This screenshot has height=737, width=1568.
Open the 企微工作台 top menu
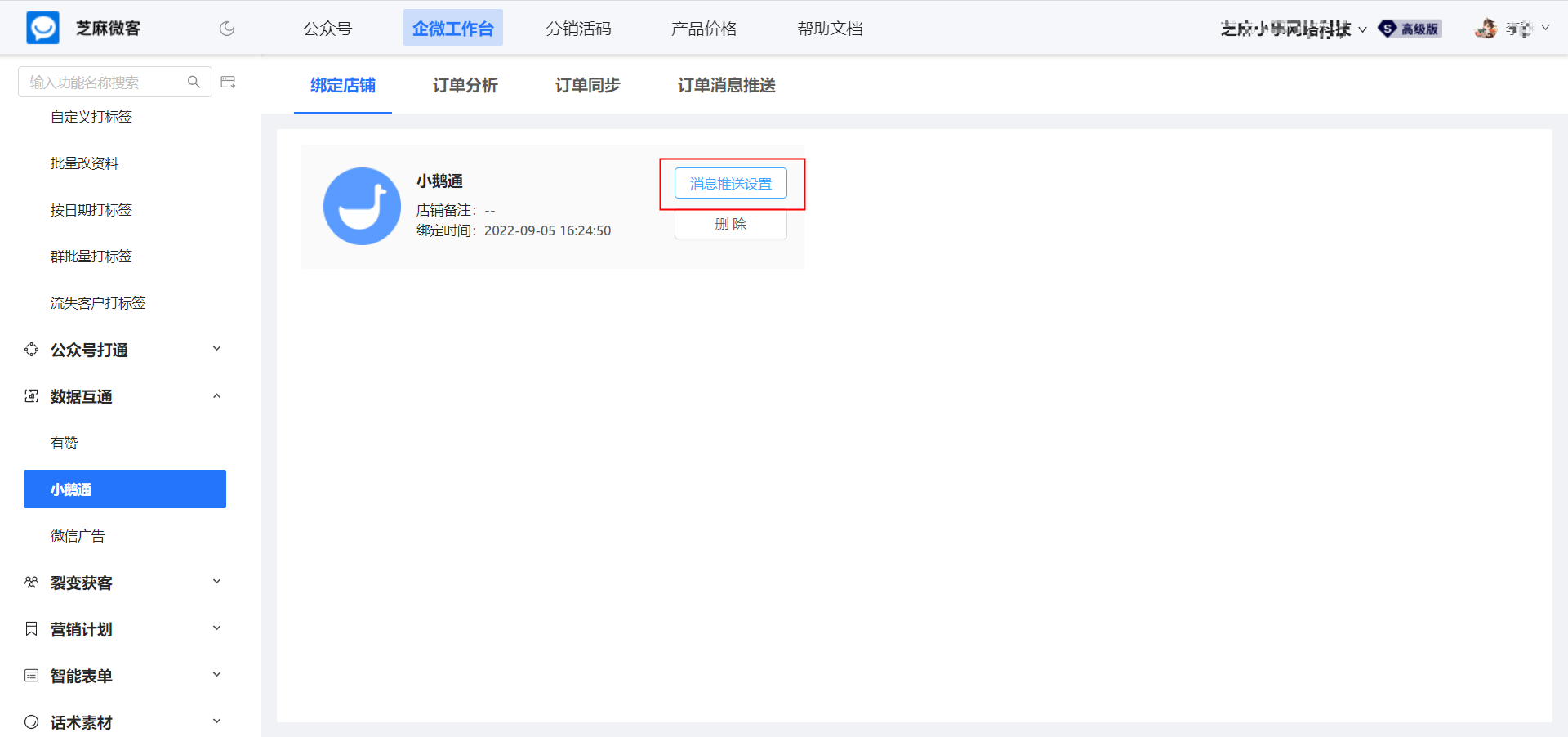click(453, 29)
